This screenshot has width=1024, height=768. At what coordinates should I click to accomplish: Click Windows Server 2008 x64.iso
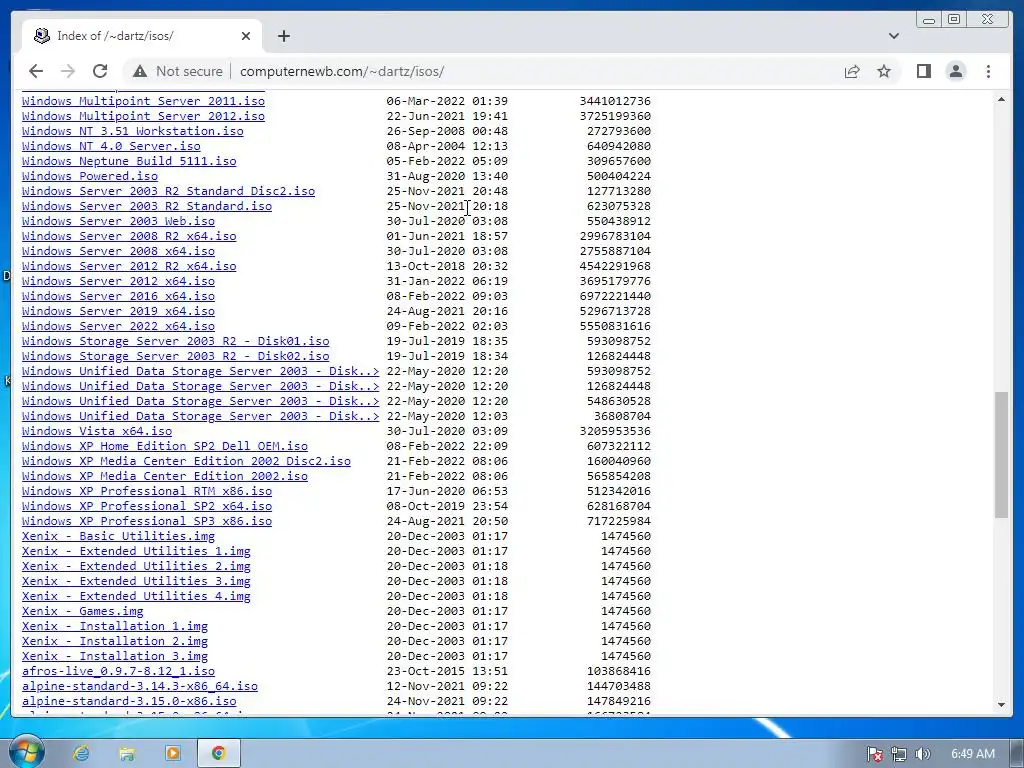click(x=118, y=251)
